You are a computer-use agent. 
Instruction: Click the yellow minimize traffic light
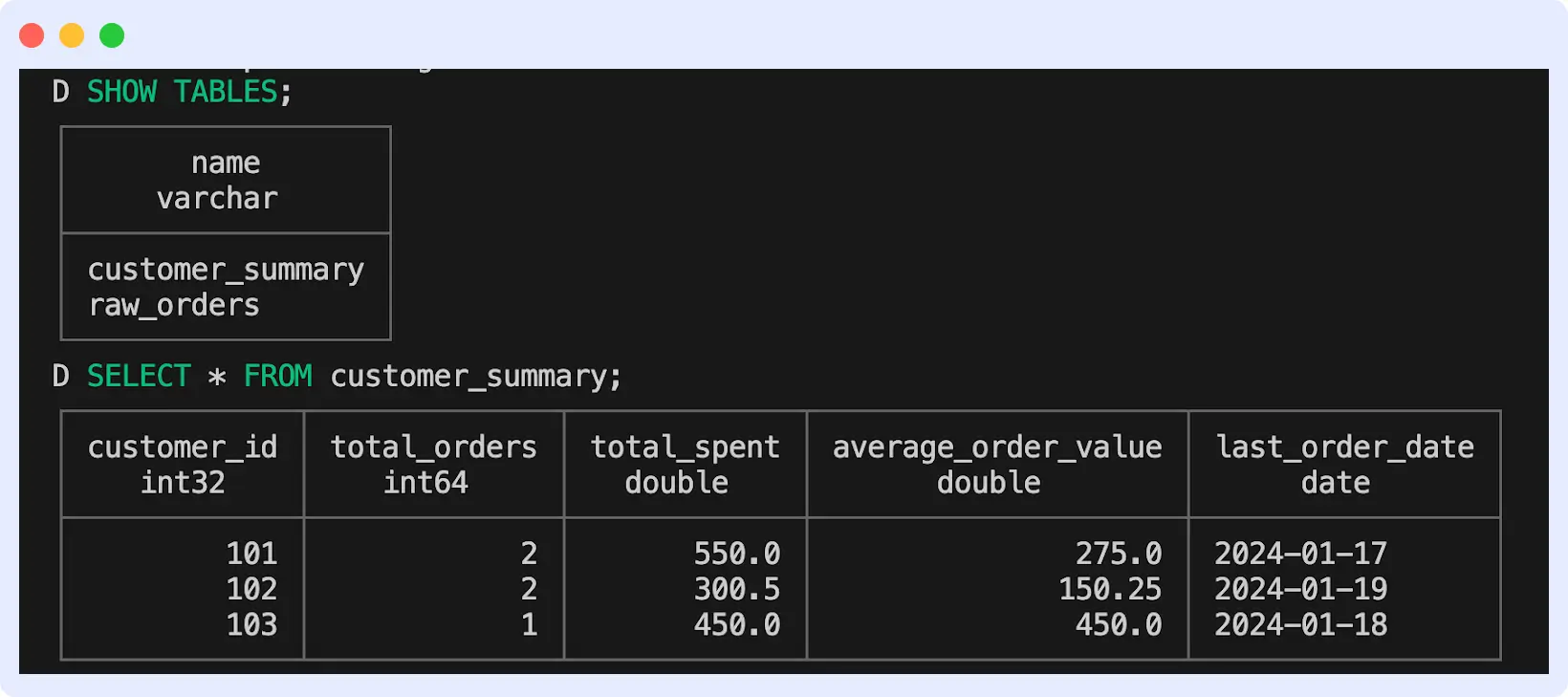[x=71, y=33]
